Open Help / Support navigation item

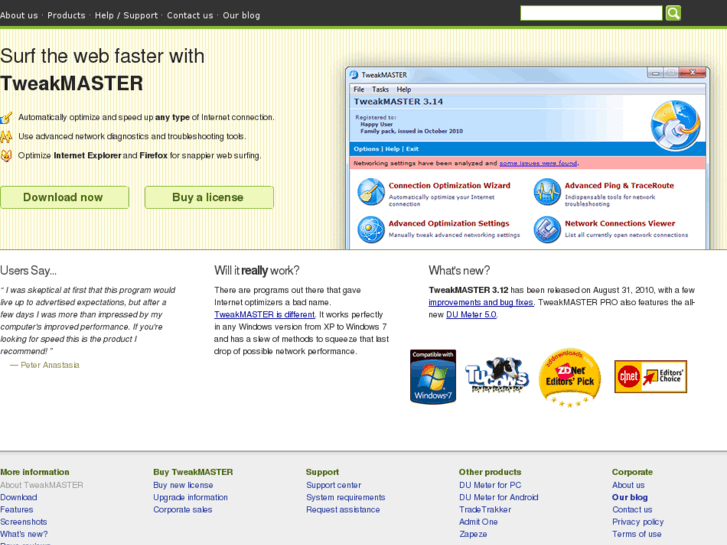(126, 15)
